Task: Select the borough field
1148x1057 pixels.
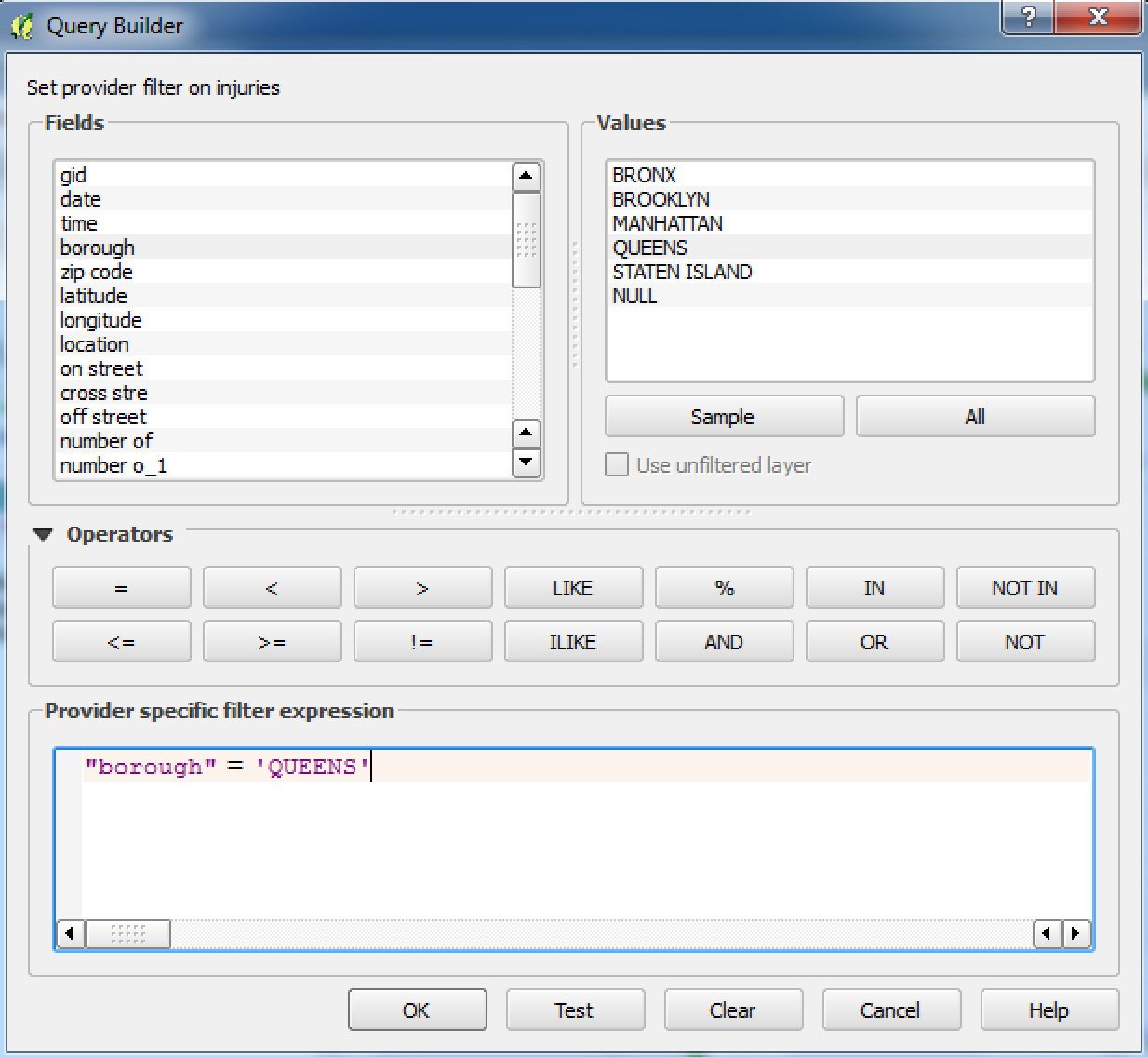Action: coord(98,248)
